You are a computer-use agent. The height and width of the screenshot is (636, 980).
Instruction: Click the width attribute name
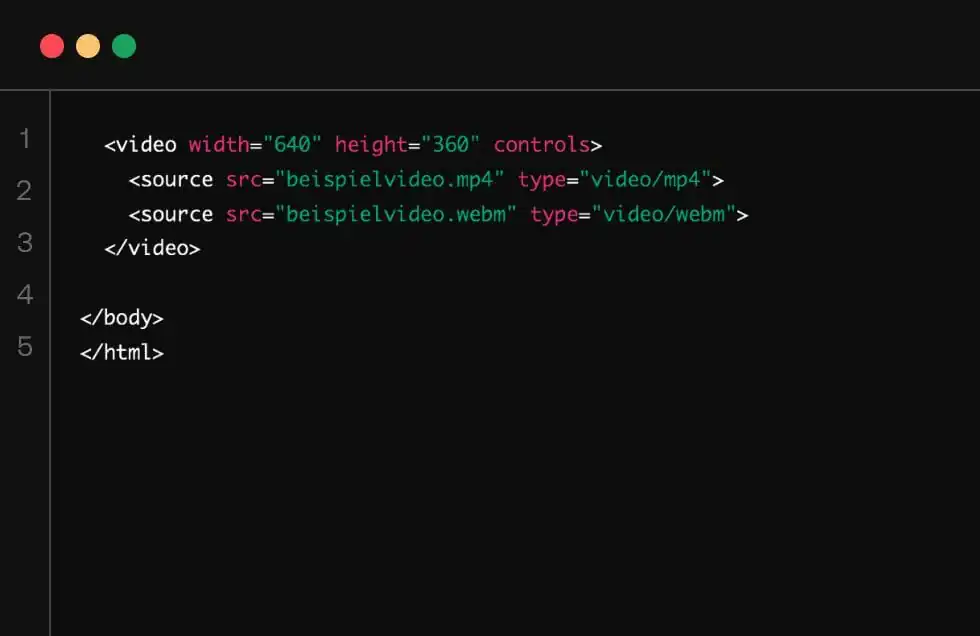219,144
